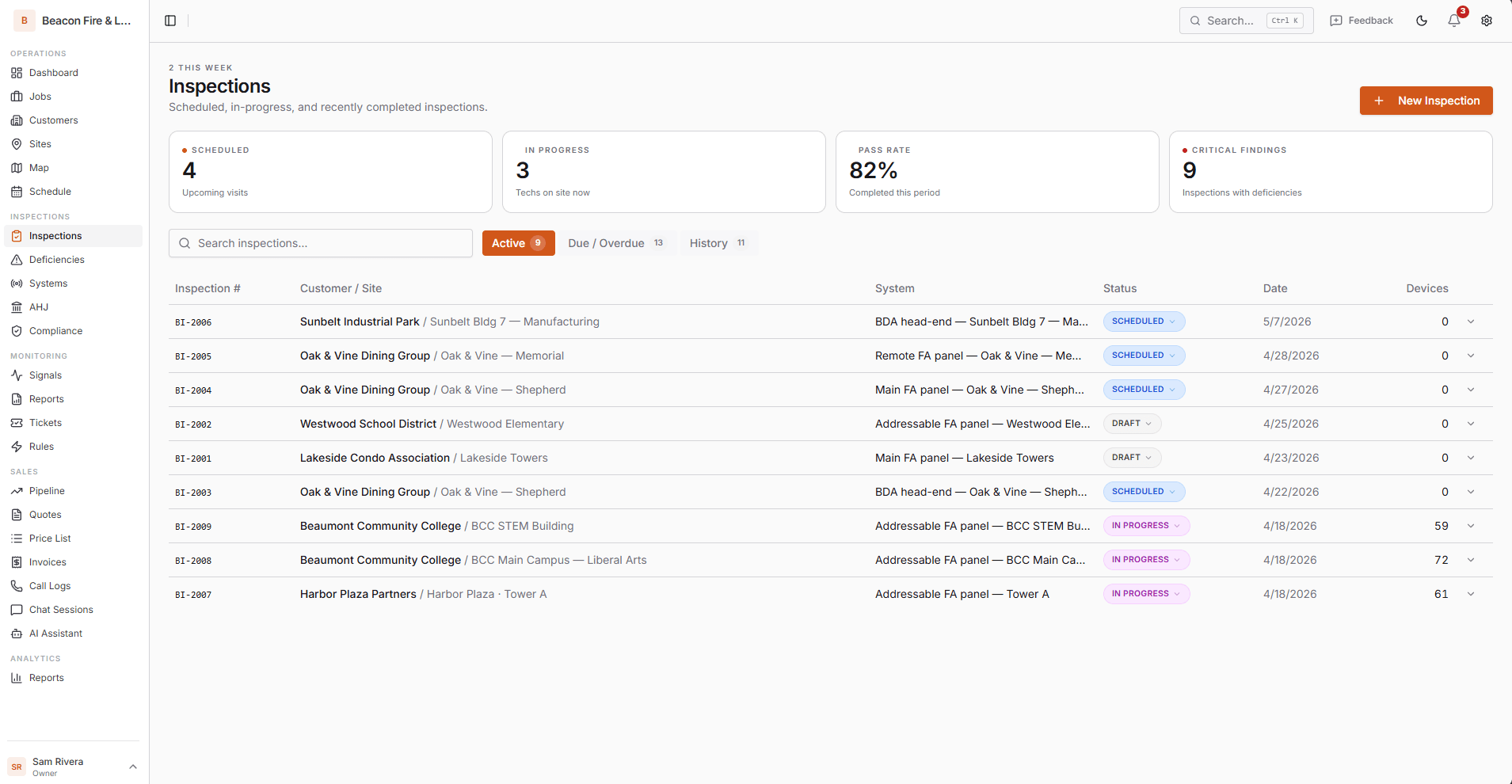The image size is (1512, 784).
Task: Open the Beaumont Community College customer link
Action: [380, 526]
